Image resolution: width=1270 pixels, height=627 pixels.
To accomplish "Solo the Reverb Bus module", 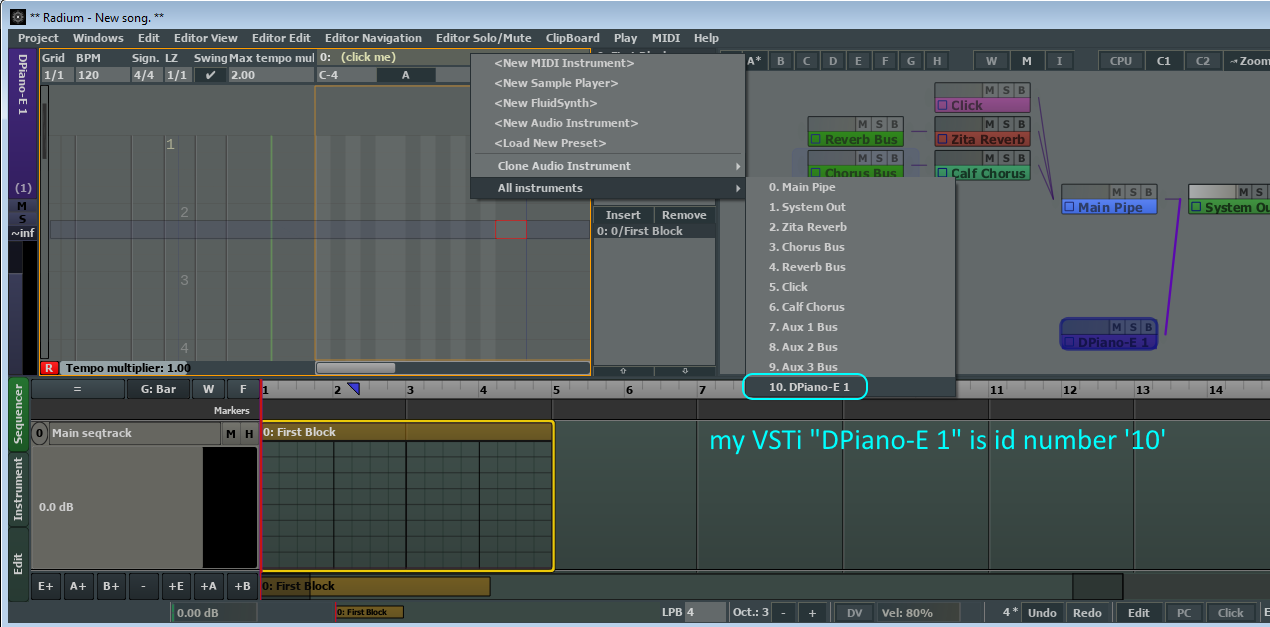I will tap(879, 124).
